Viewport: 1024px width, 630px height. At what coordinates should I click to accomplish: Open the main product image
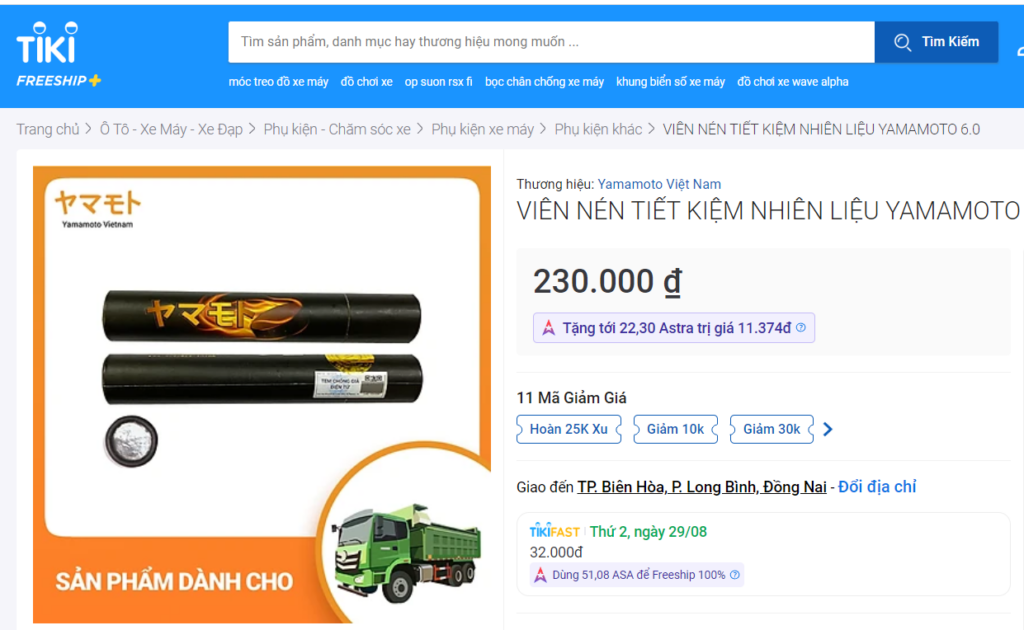click(x=262, y=394)
